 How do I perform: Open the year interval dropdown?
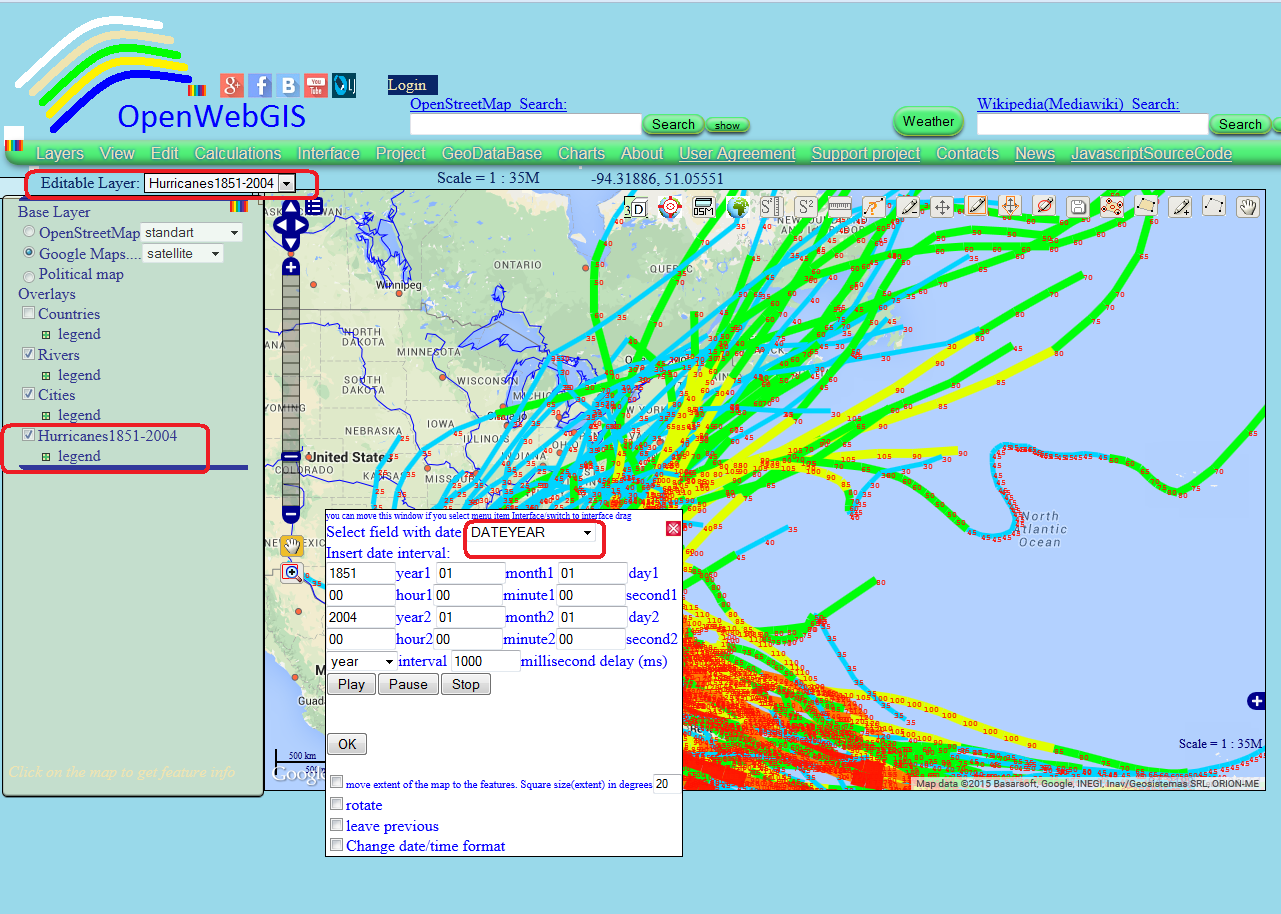[362, 661]
